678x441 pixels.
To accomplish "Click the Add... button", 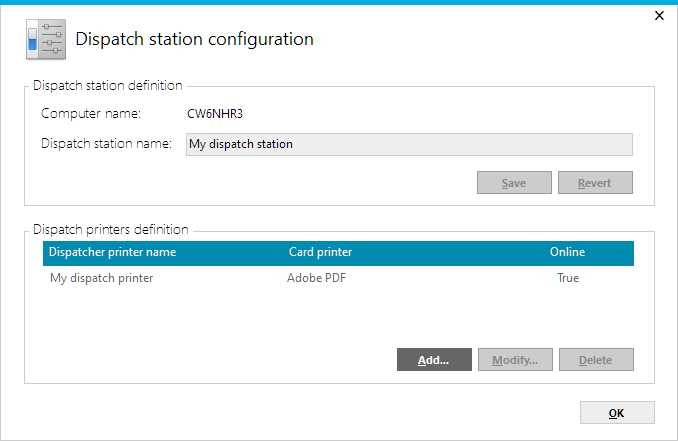I will pyautogui.click(x=434, y=360).
